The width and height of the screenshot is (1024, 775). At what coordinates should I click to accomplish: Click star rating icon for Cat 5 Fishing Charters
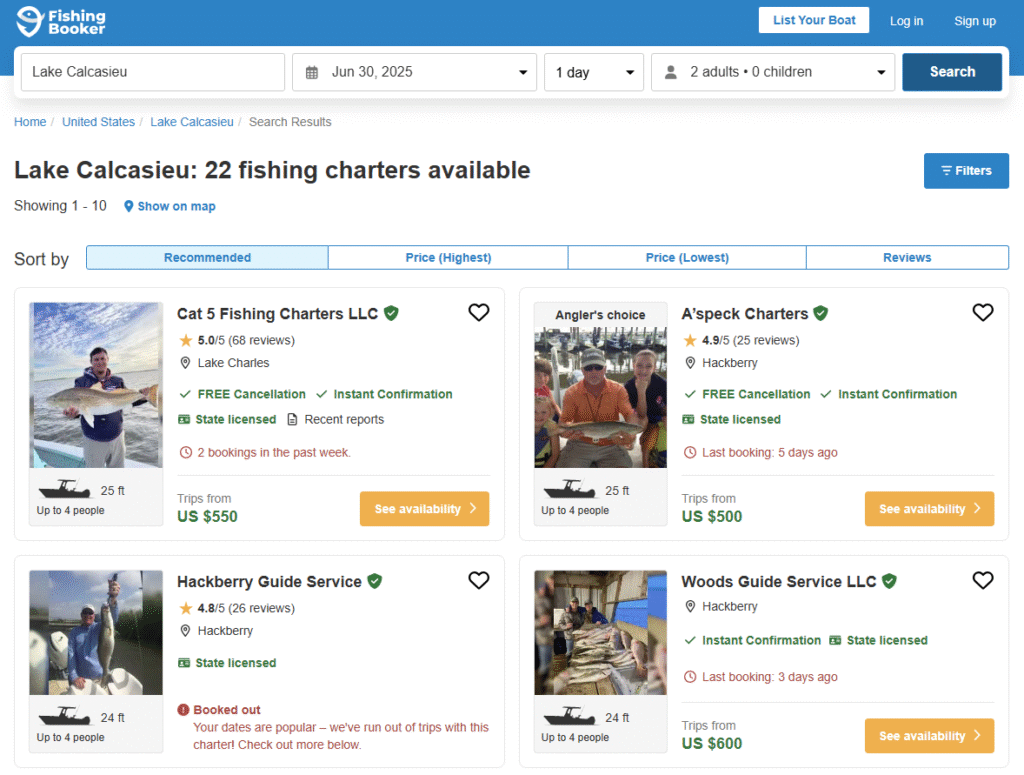186,340
